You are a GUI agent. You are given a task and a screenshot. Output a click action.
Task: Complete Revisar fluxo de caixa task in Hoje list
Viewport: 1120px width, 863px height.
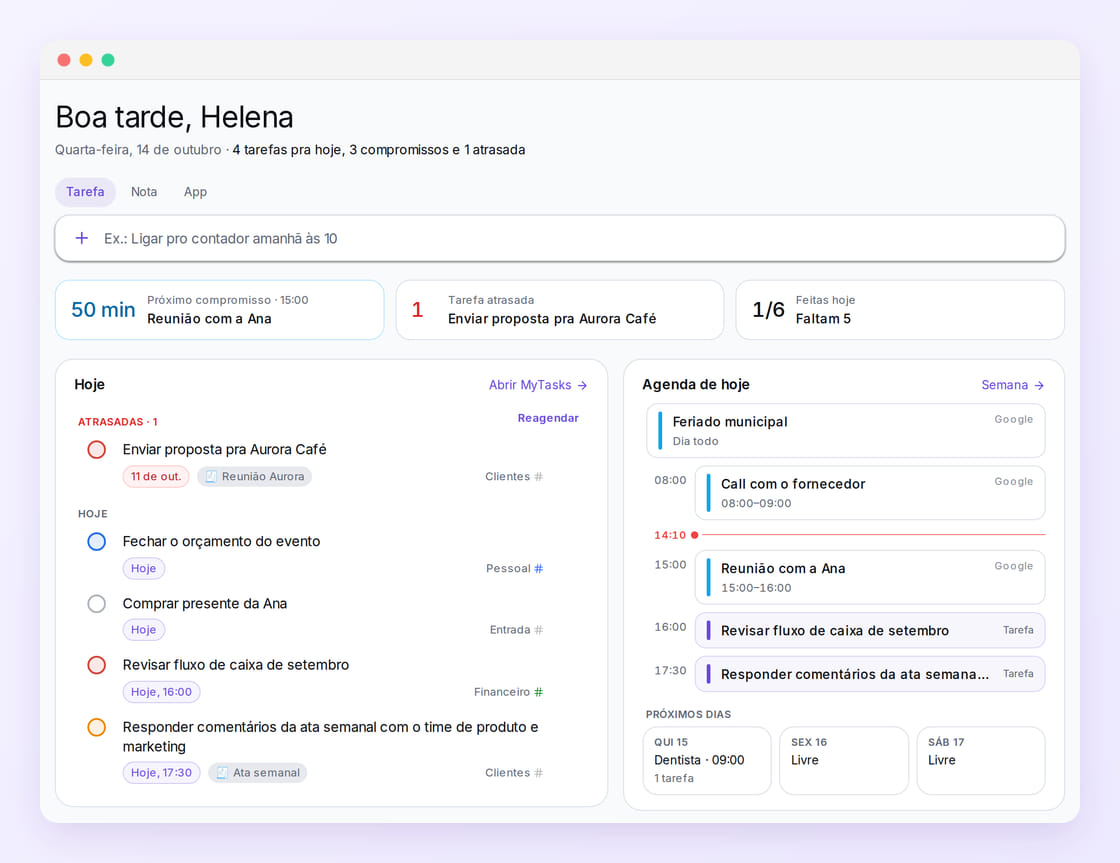pos(96,665)
